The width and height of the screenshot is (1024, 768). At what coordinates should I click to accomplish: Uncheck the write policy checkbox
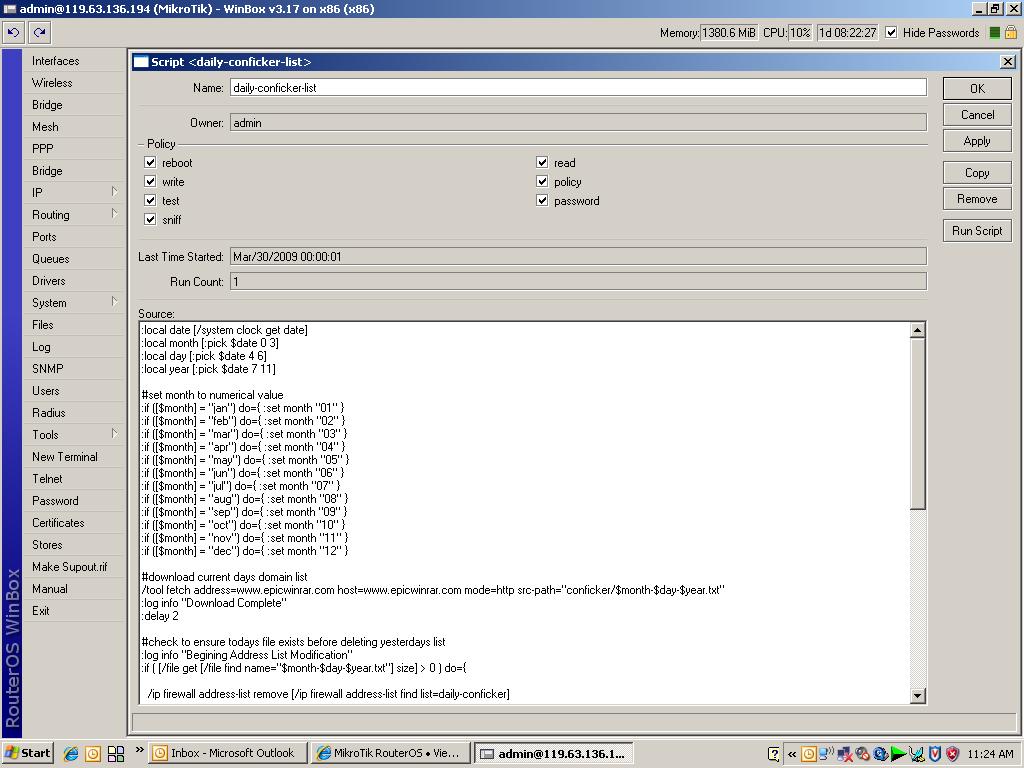150,181
